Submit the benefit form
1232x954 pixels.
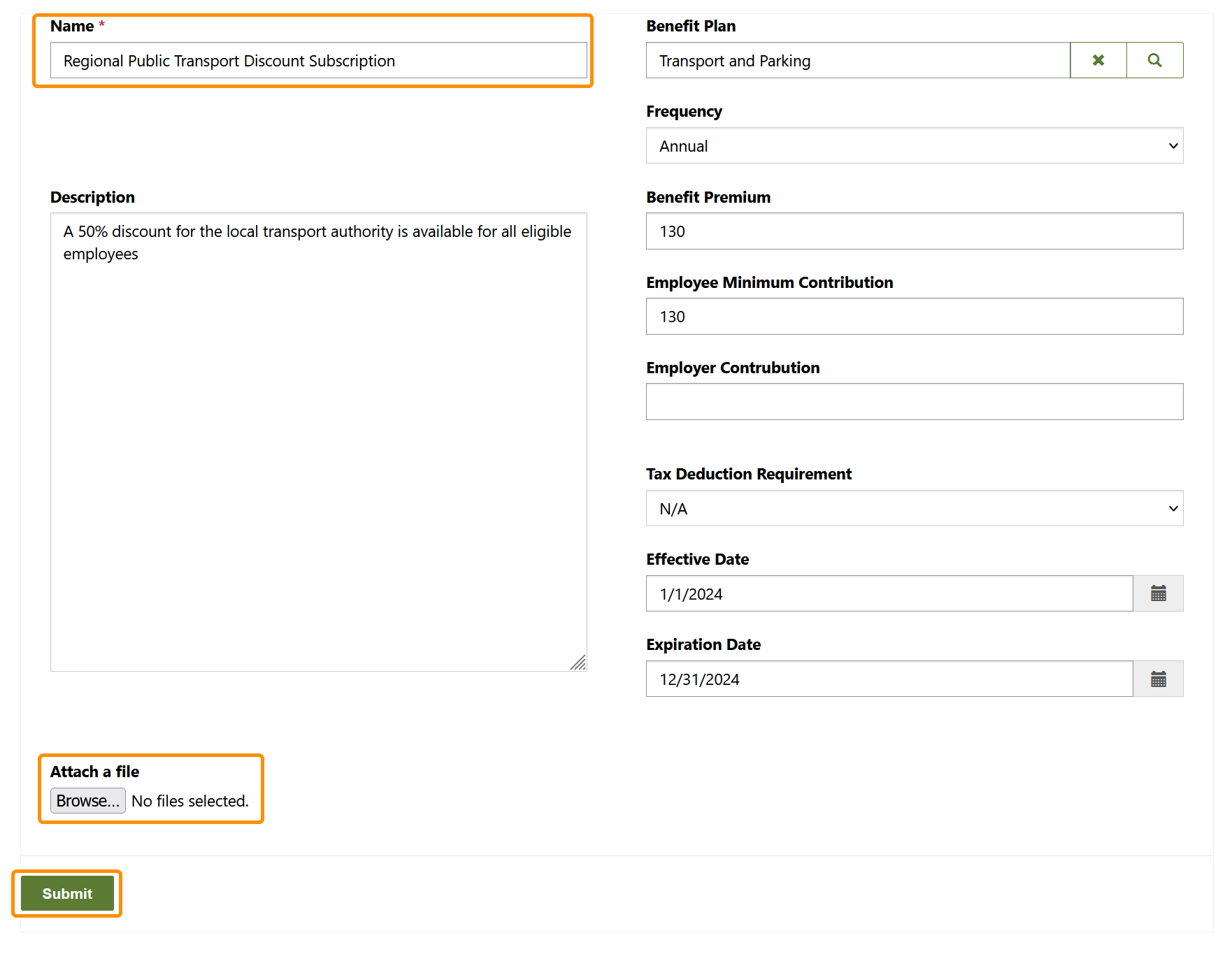pos(67,894)
